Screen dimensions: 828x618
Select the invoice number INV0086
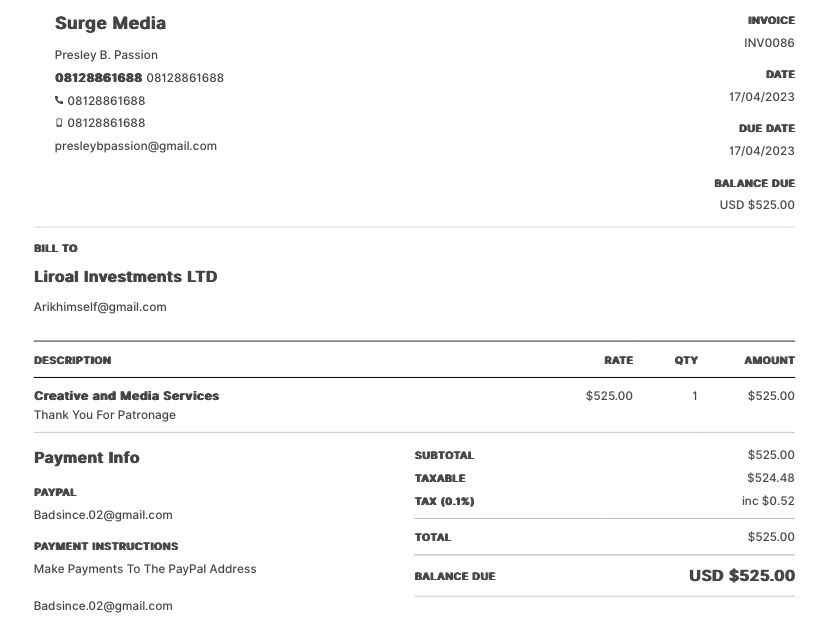[767, 42]
